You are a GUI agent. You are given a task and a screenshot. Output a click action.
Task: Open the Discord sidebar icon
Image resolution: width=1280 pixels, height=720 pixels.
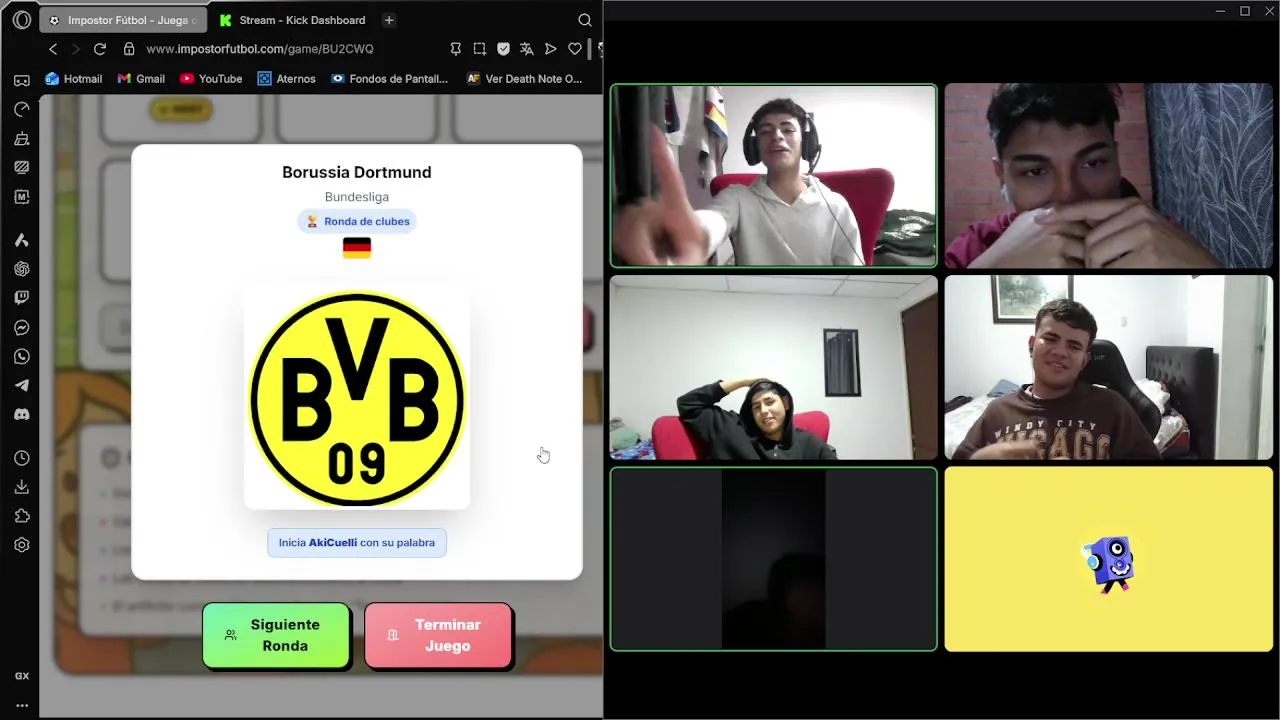[22, 414]
